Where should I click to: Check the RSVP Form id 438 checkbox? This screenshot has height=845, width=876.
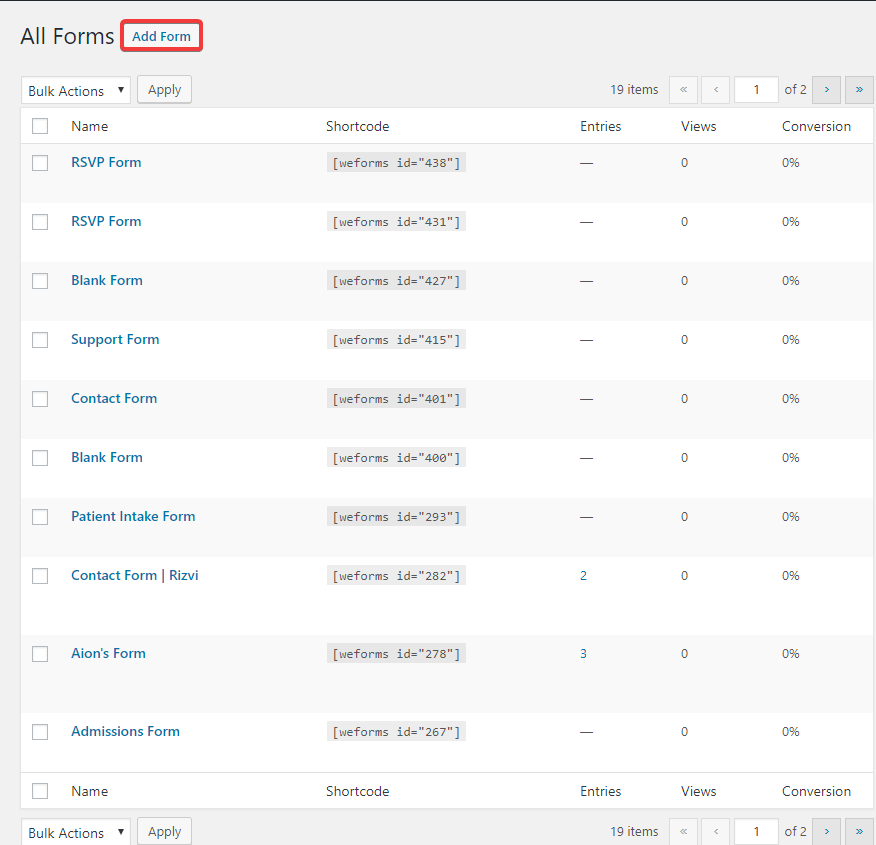pyautogui.click(x=40, y=163)
